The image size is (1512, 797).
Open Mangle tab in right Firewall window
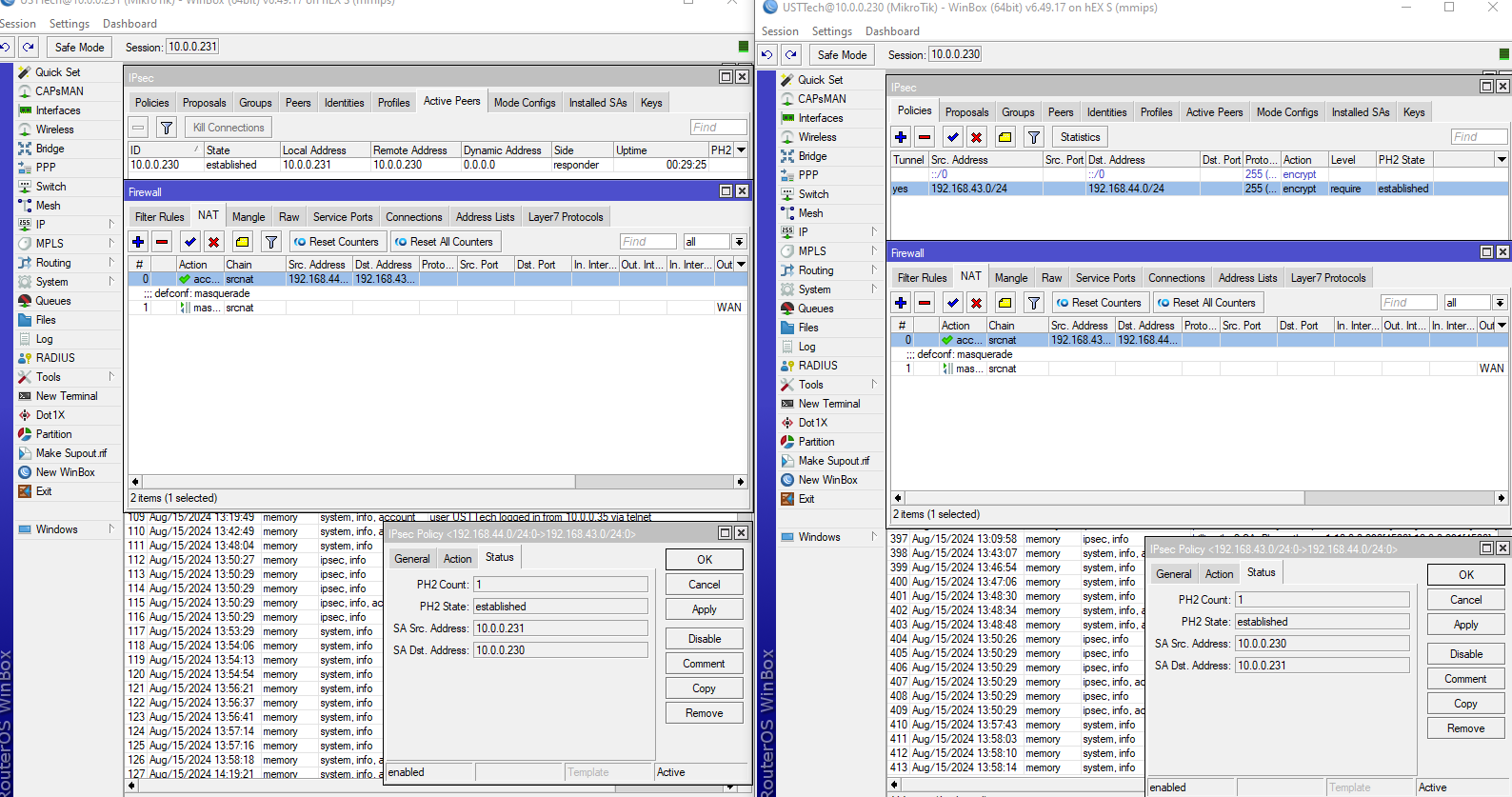1010,278
